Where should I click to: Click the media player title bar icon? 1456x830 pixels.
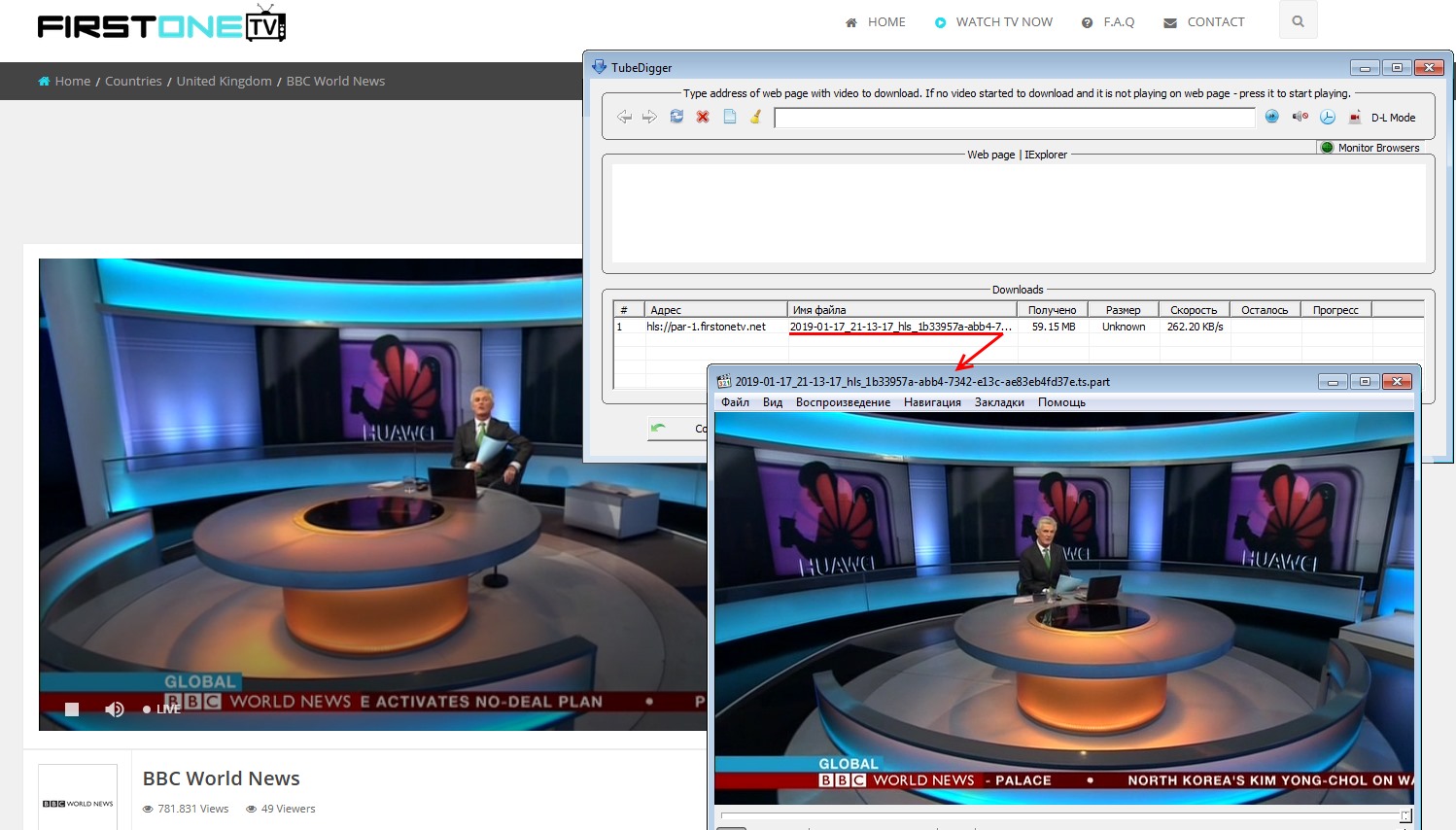coord(723,382)
